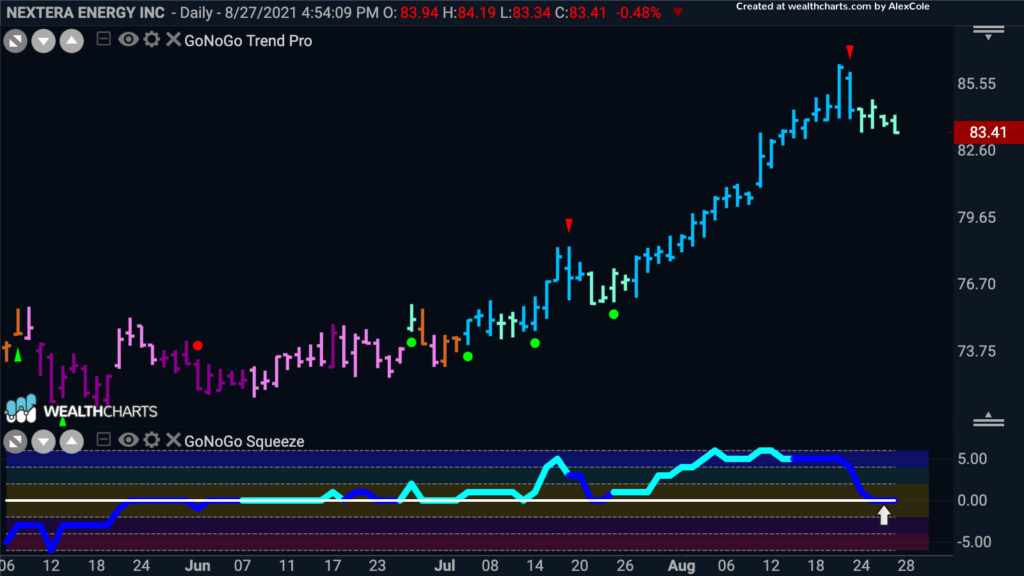Click the Aug date axis label
Screen dimensions: 1024x576
tap(682, 566)
